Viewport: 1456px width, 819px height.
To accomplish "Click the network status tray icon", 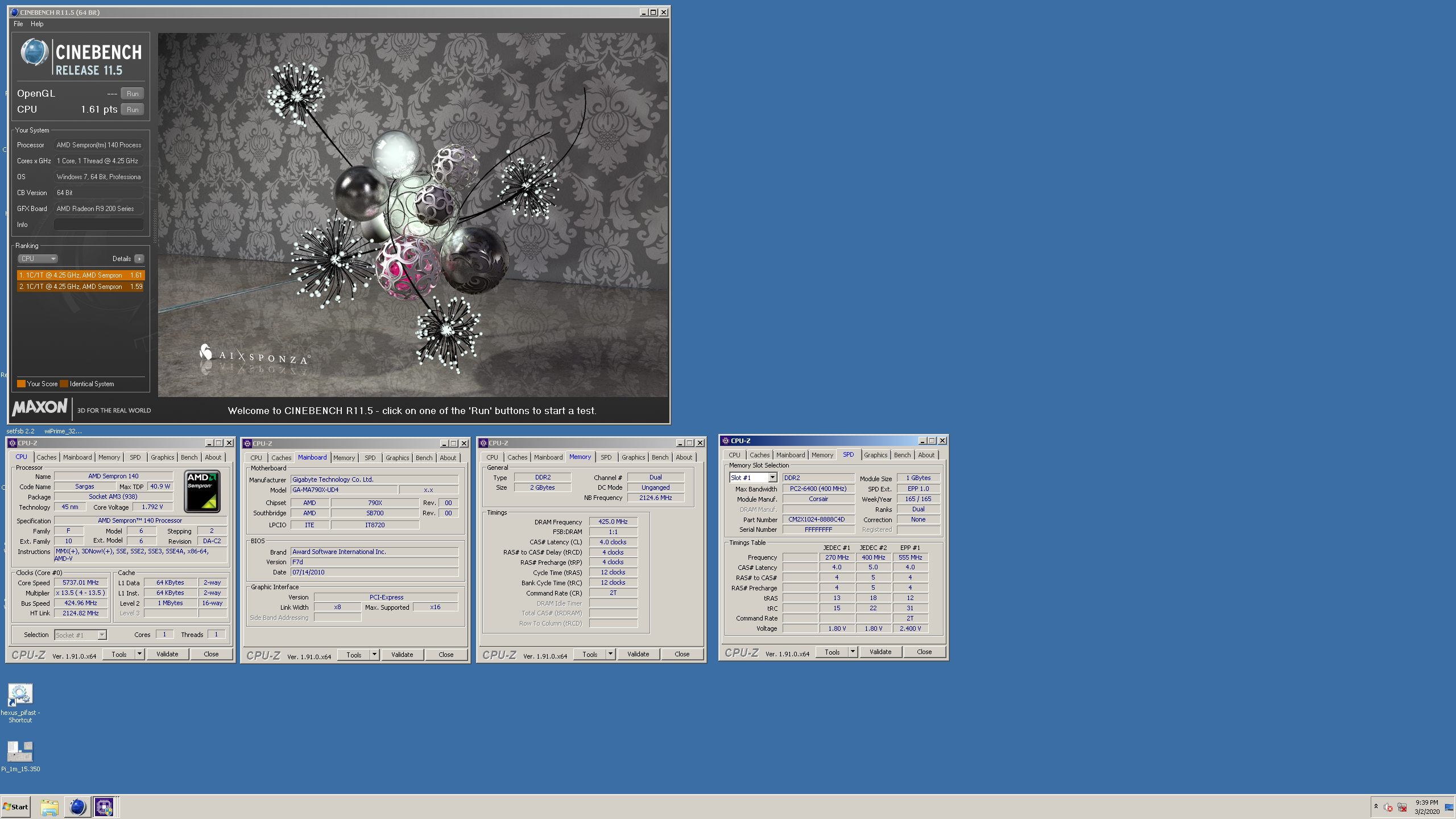I will [1403, 808].
